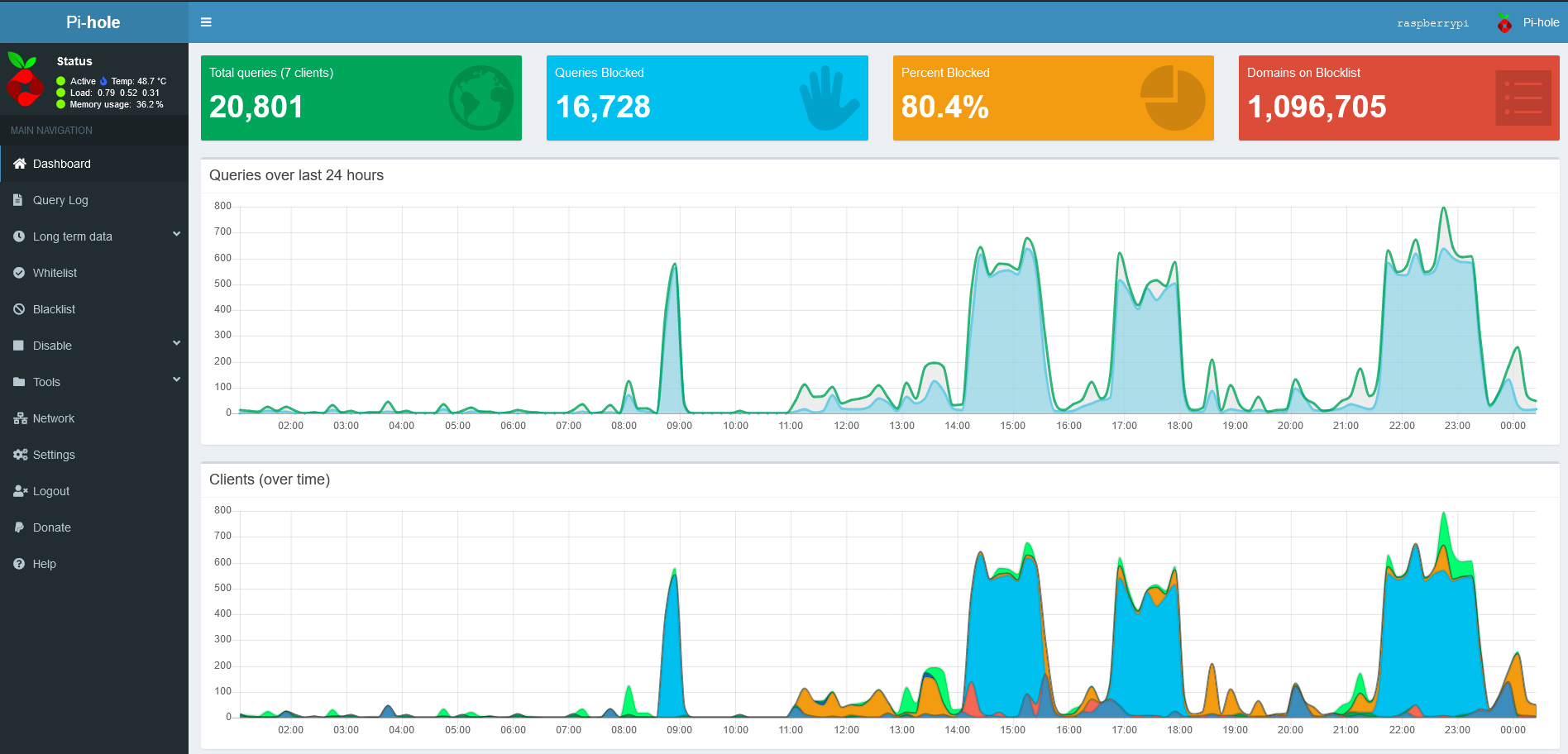1568x754 pixels.
Task: Click the Whitelist checkmark icon
Action: [x=19, y=273]
